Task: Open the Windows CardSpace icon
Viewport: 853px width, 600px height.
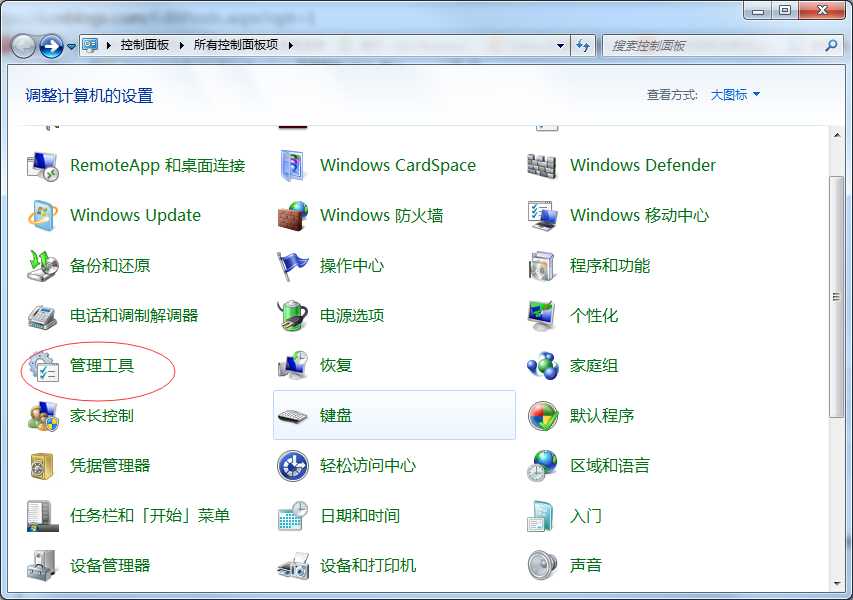Action: click(x=293, y=166)
